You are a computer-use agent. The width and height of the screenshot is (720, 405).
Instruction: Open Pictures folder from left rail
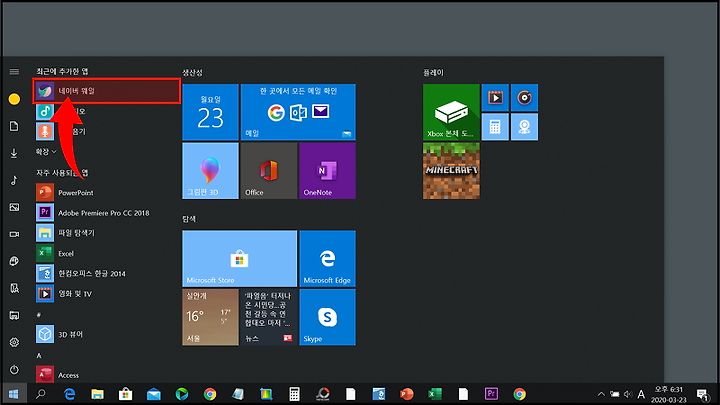pyautogui.click(x=14, y=207)
